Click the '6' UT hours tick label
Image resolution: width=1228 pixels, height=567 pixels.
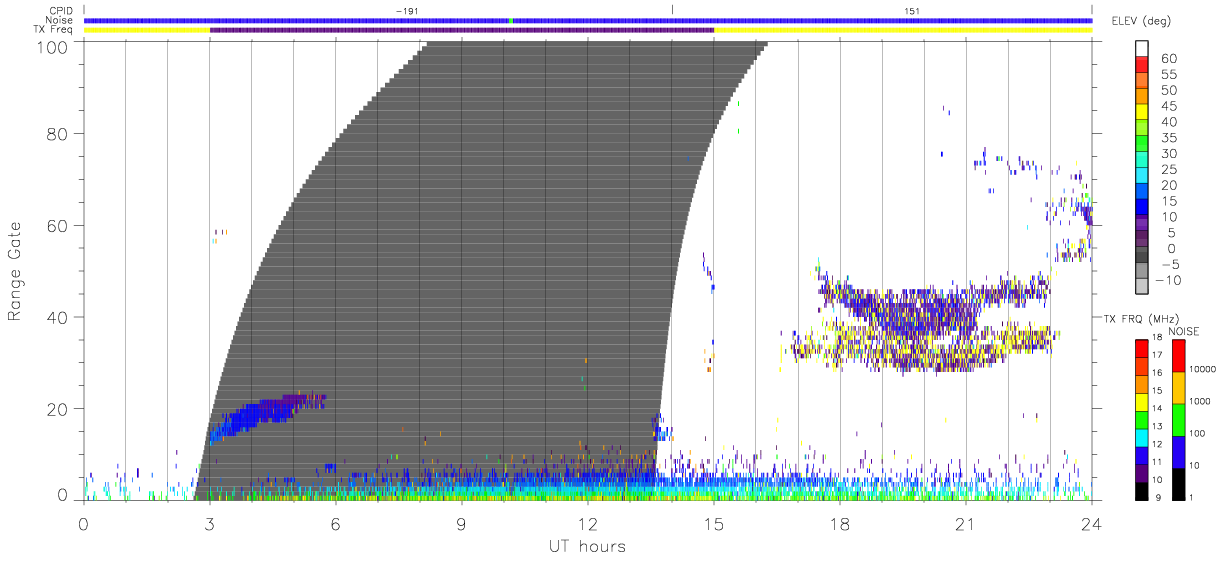pyautogui.click(x=336, y=523)
